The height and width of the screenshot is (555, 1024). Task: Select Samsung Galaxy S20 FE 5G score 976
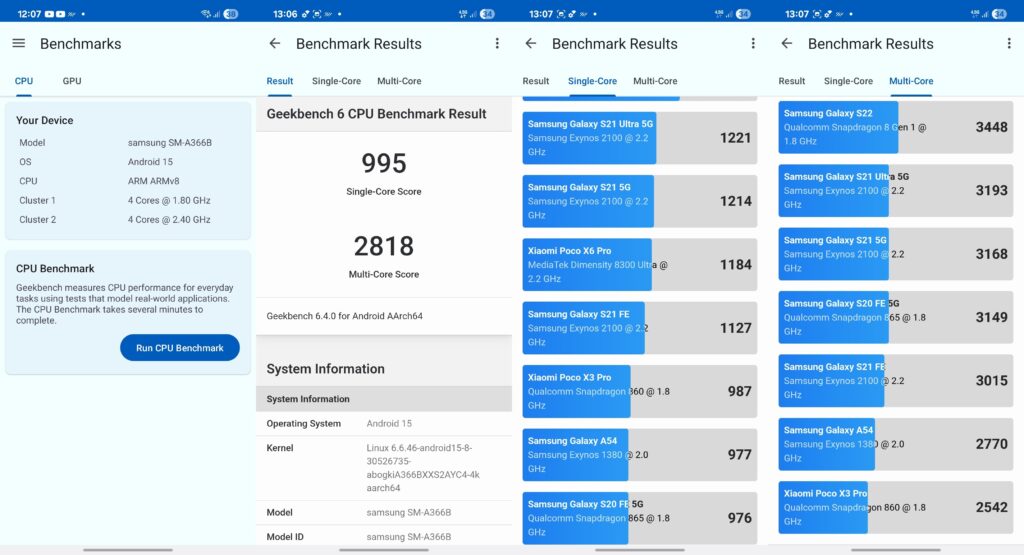[x=639, y=518]
